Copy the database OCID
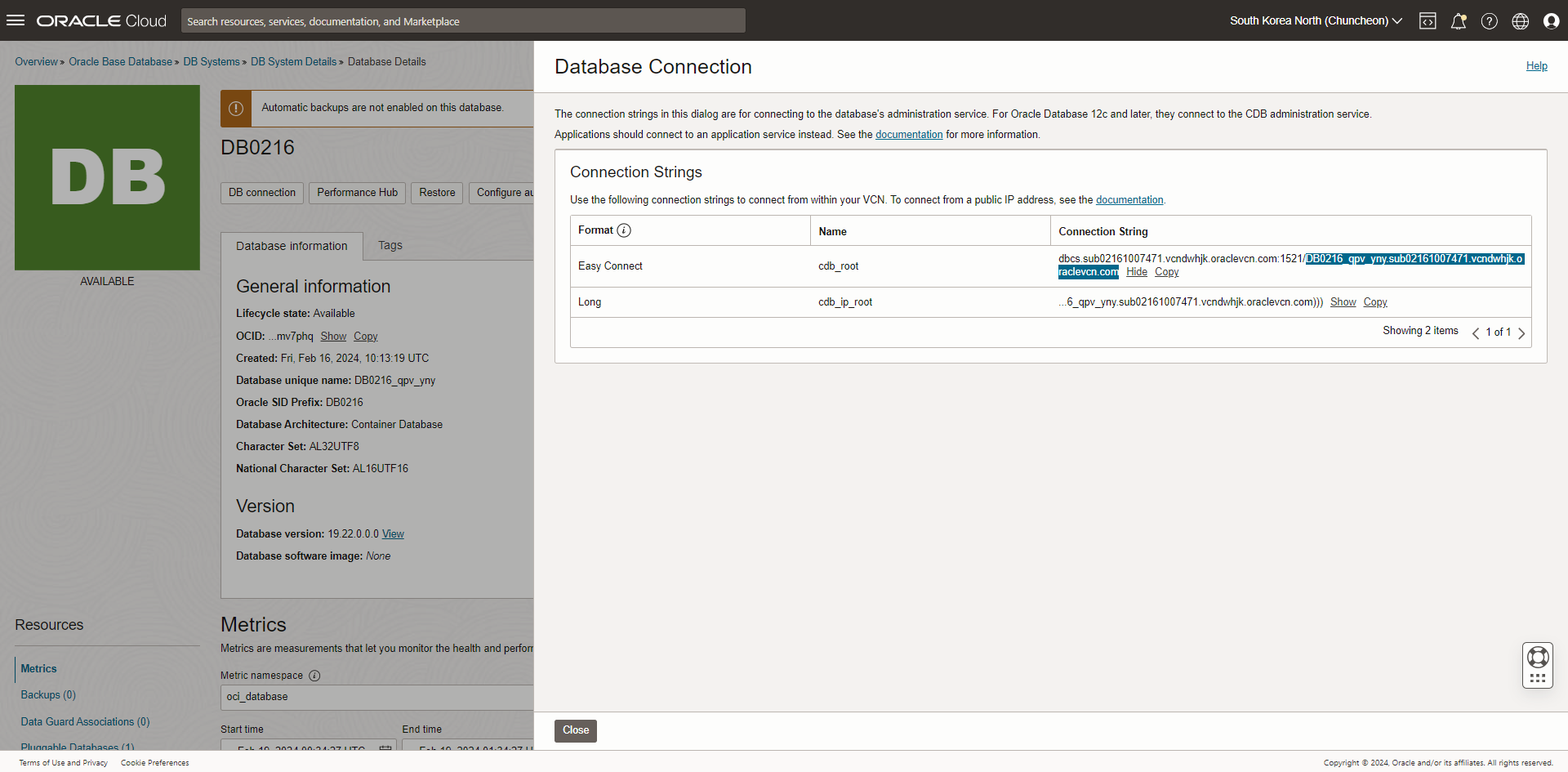The height and width of the screenshot is (772, 1568). pyautogui.click(x=366, y=337)
